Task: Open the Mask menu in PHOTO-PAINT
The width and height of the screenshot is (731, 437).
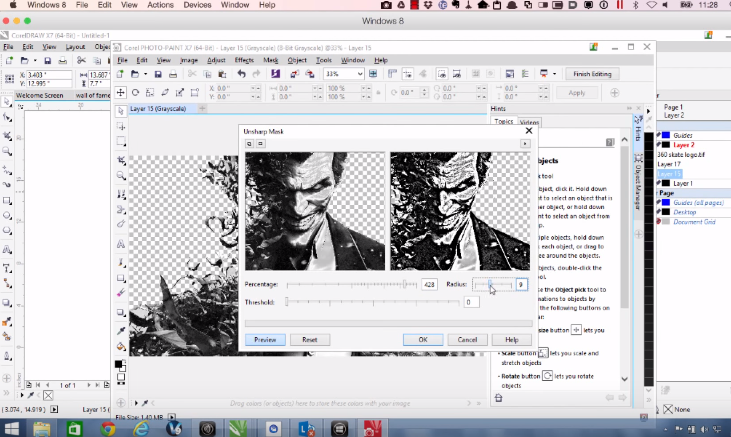Action: point(270,60)
